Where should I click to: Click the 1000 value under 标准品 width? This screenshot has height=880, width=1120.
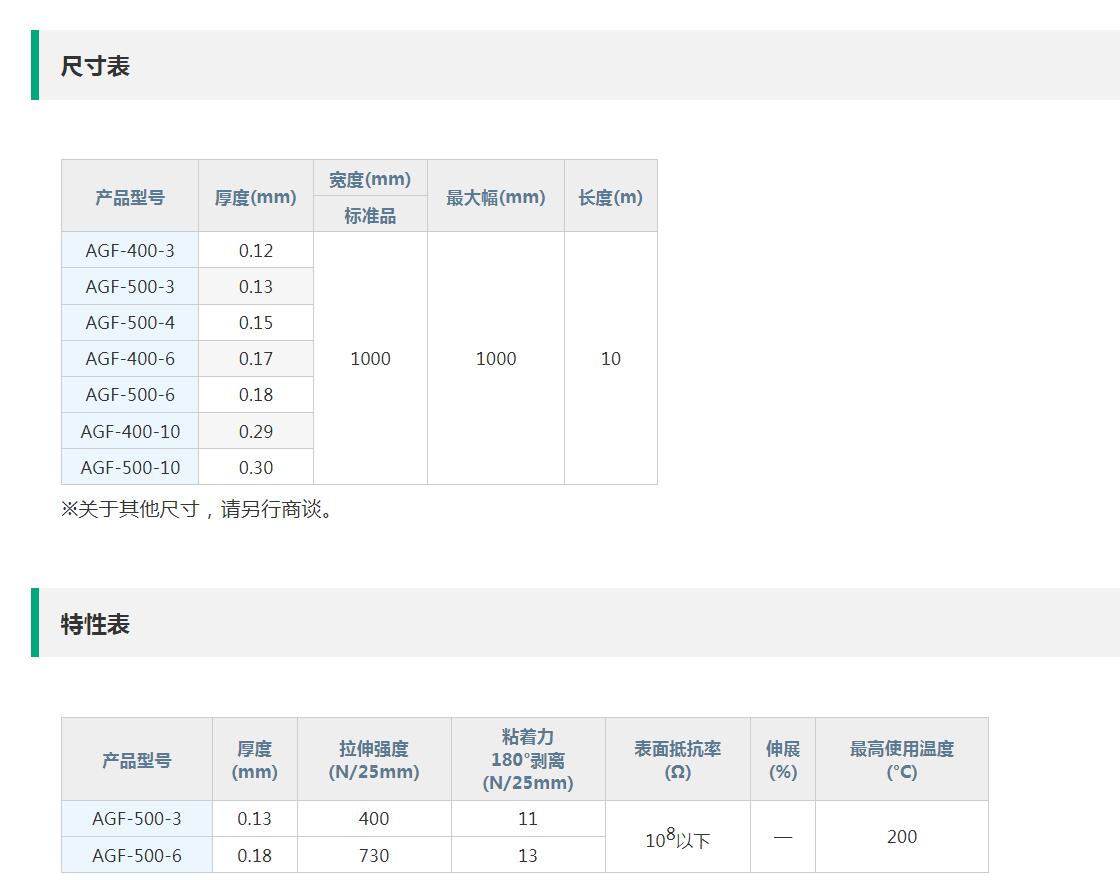coord(370,359)
